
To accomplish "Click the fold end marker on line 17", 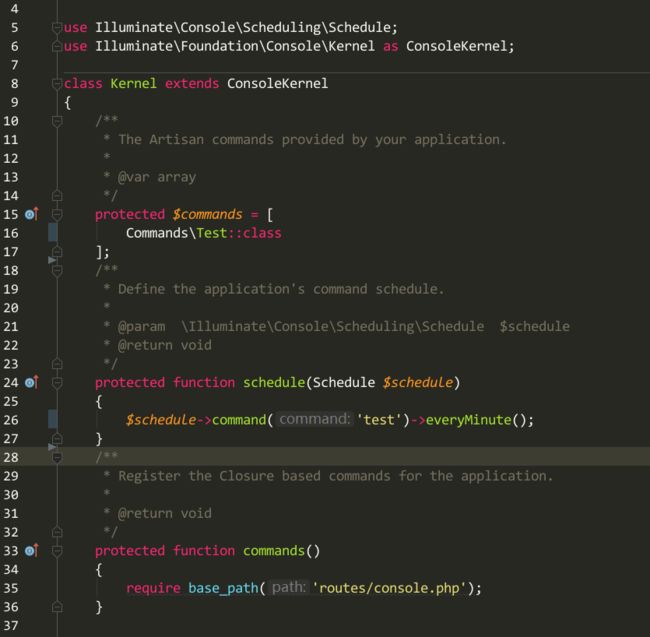I will pyautogui.click(x=57, y=252).
